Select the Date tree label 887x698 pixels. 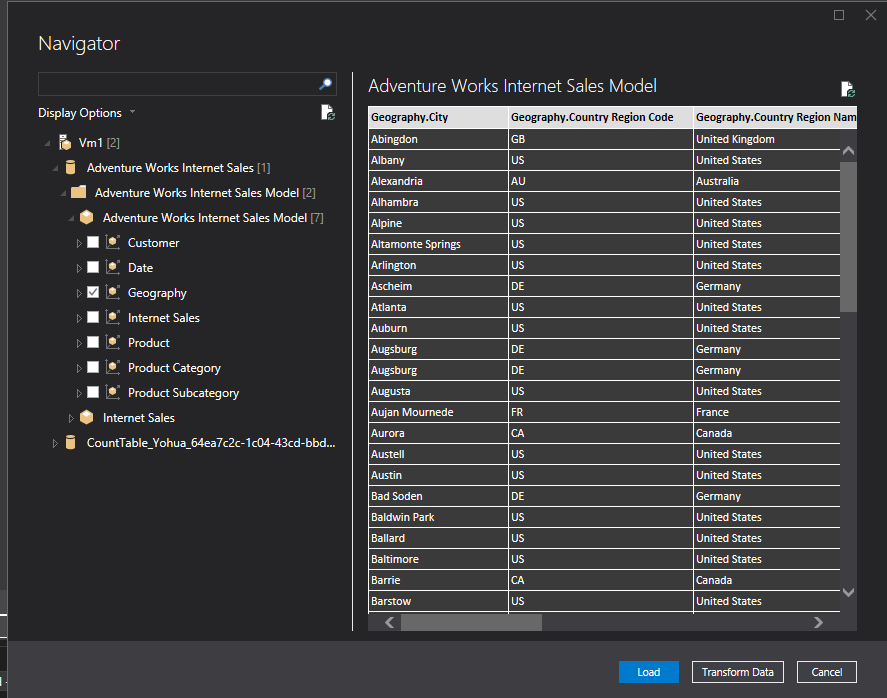pyautogui.click(x=140, y=268)
